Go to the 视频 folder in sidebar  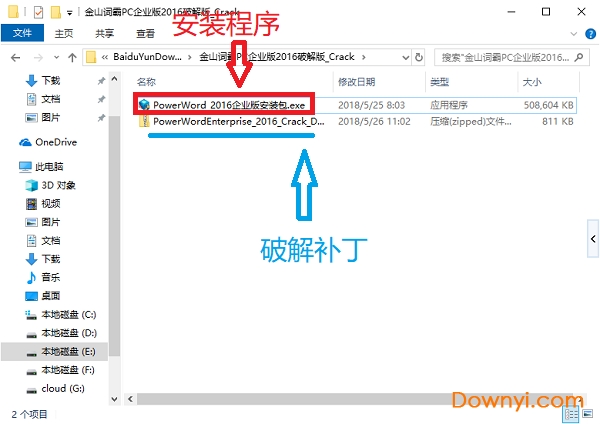pyautogui.click(x=50, y=203)
